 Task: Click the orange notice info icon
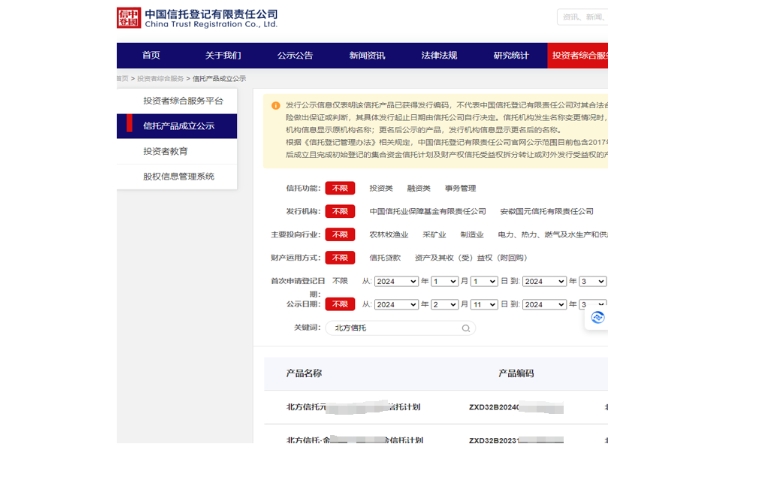(275, 104)
